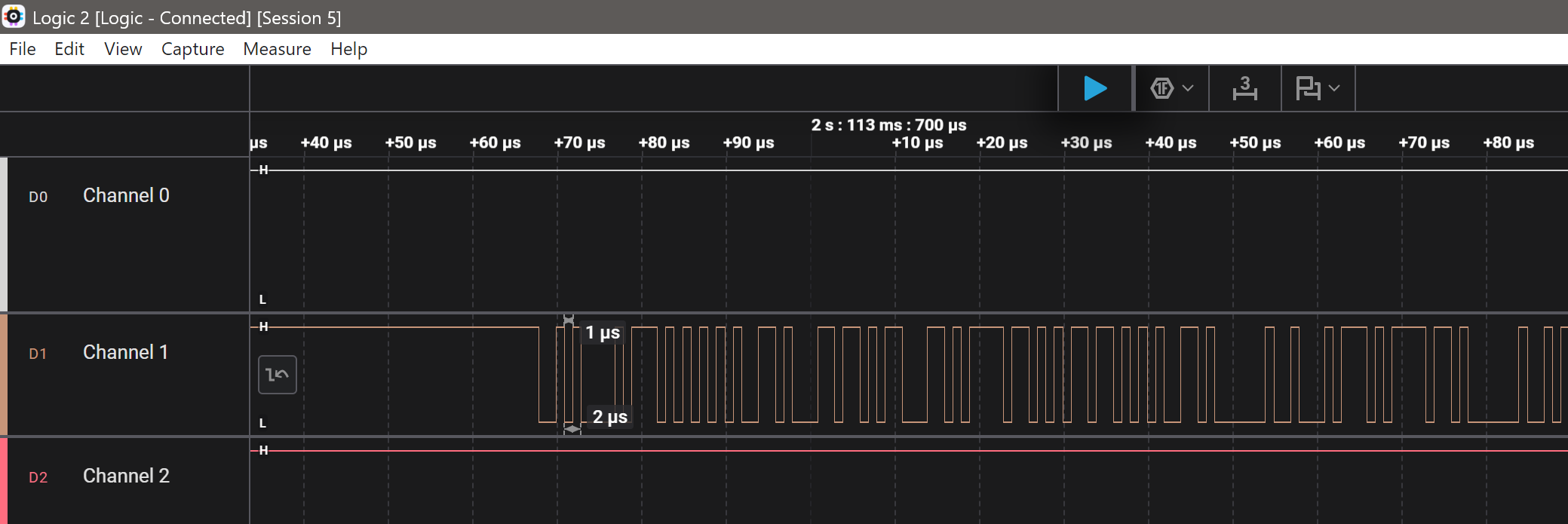The image size is (1568, 524).
Task: Click the 2 s : 113 ms : 700 µs timestamp
Action: point(888,125)
